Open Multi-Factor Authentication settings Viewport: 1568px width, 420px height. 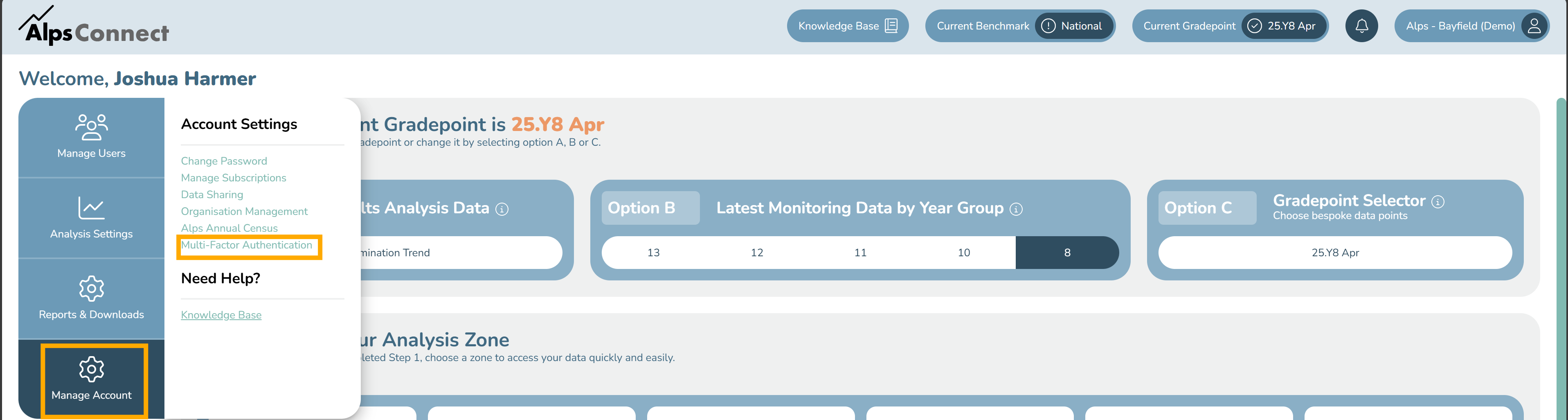point(247,245)
